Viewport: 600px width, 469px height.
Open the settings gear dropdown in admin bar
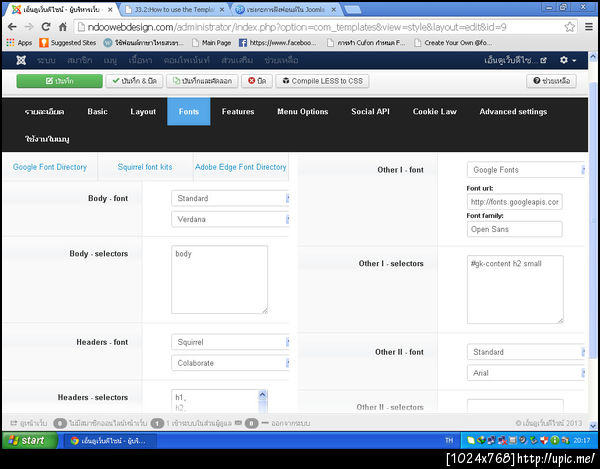click(568, 60)
